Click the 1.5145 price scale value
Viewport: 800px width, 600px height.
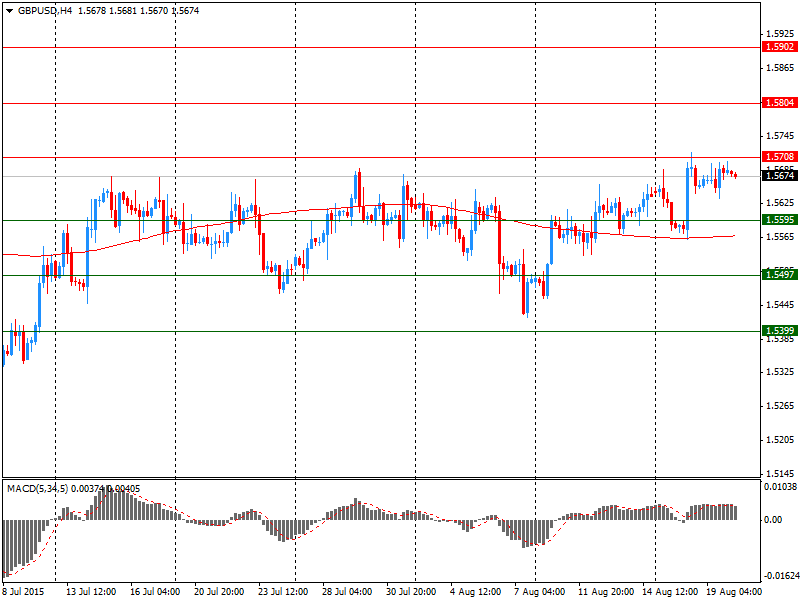click(781, 473)
